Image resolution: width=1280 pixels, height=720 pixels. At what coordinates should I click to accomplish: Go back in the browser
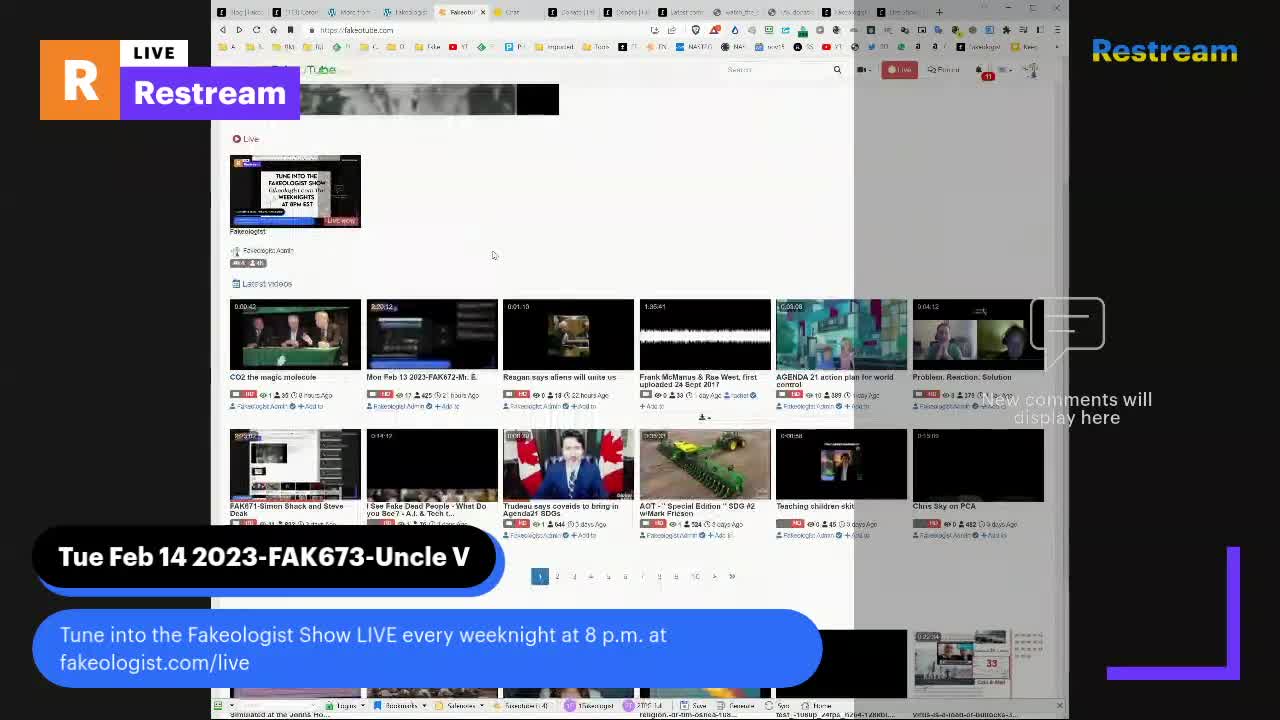[x=222, y=30]
